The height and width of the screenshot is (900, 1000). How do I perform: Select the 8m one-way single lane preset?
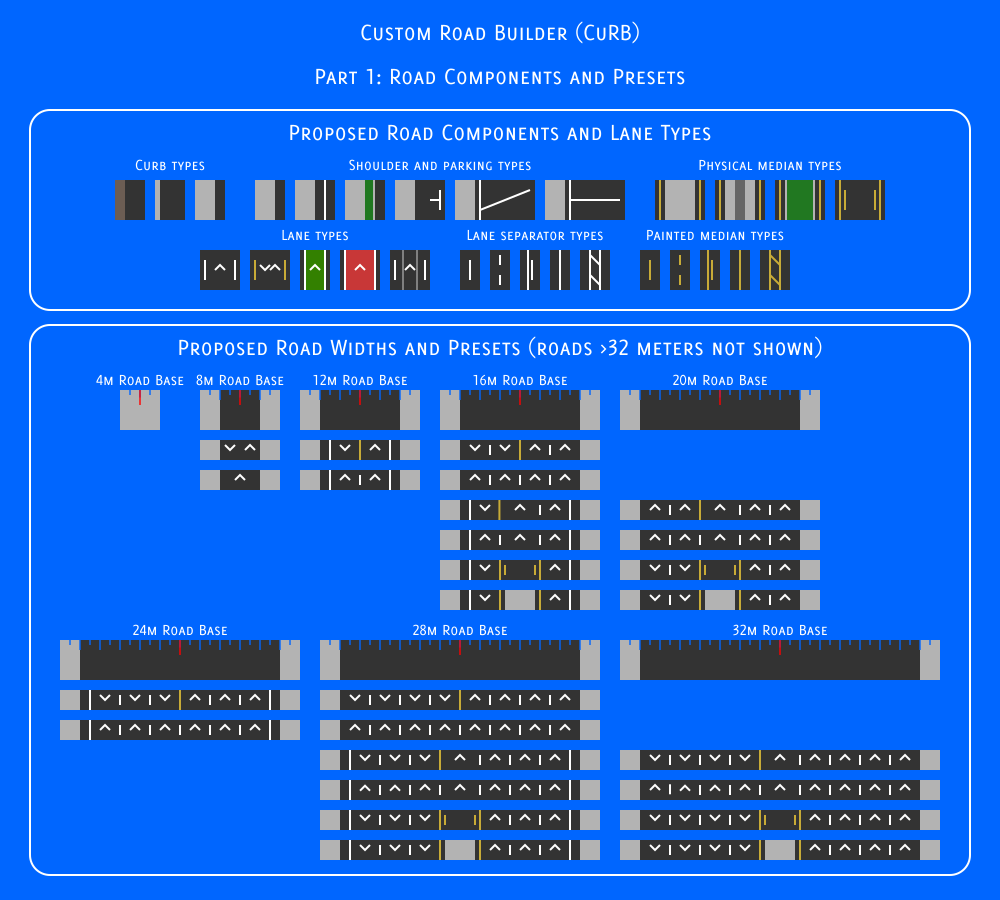(x=240, y=480)
